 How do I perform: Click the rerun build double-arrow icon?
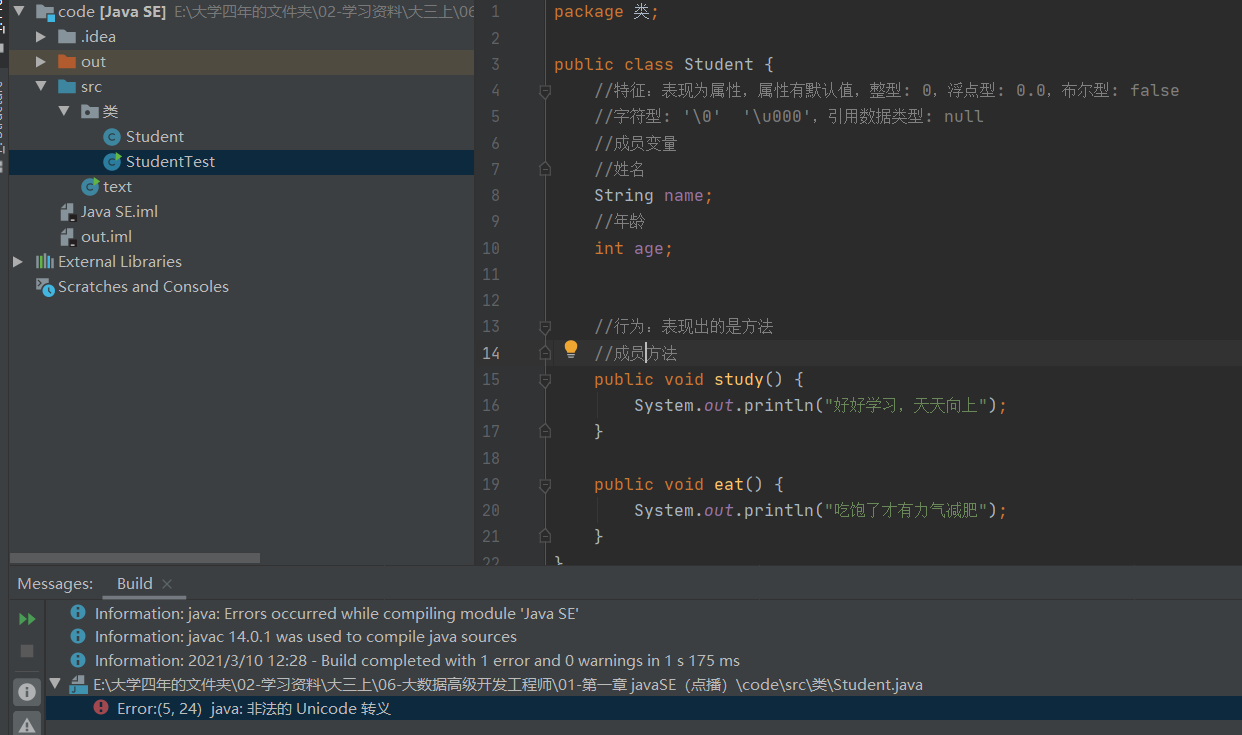[x=27, y=620]
